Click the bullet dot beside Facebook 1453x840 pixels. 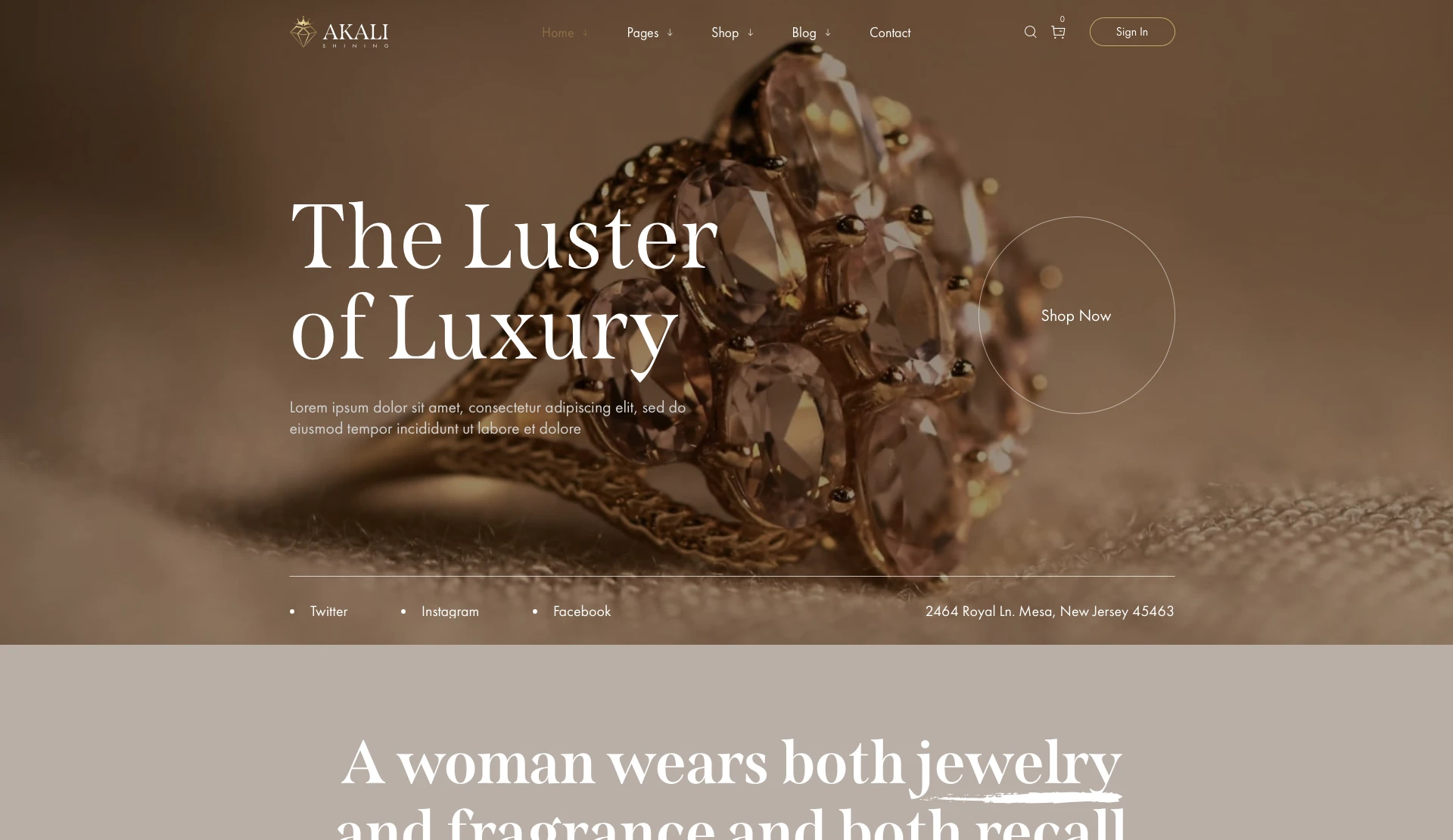[535, 611]
